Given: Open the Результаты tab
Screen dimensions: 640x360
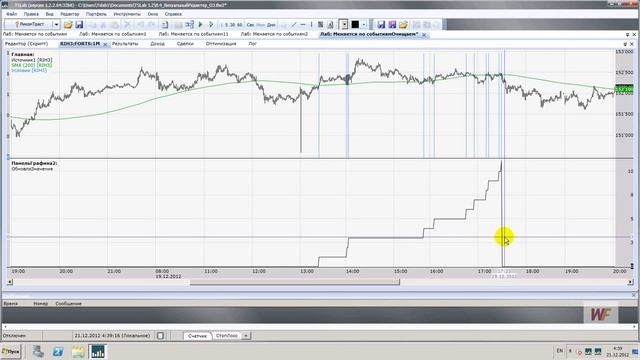Looking at the screenshot, I should click(x=125, y=44).
